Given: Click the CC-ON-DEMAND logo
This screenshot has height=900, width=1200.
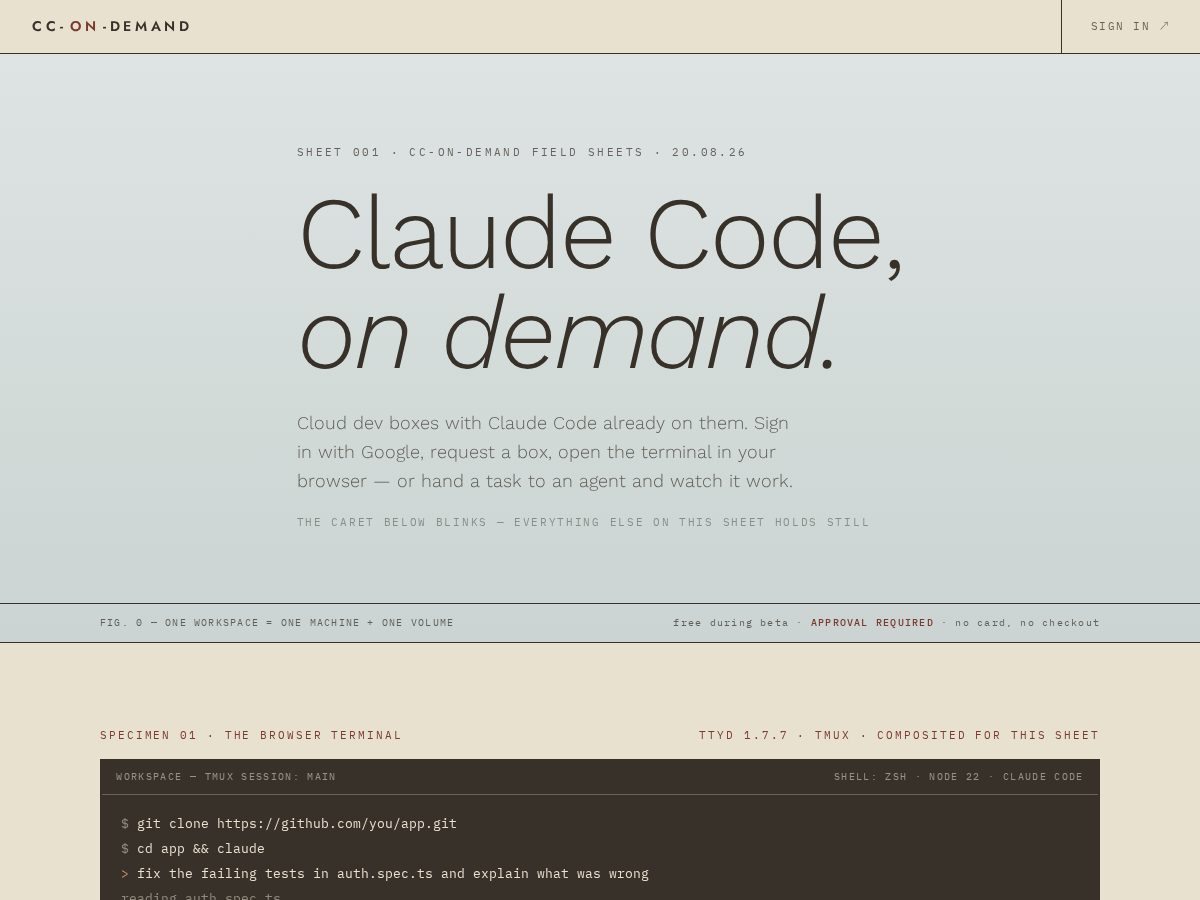Looking at the screenshot, I should [111, 26].
